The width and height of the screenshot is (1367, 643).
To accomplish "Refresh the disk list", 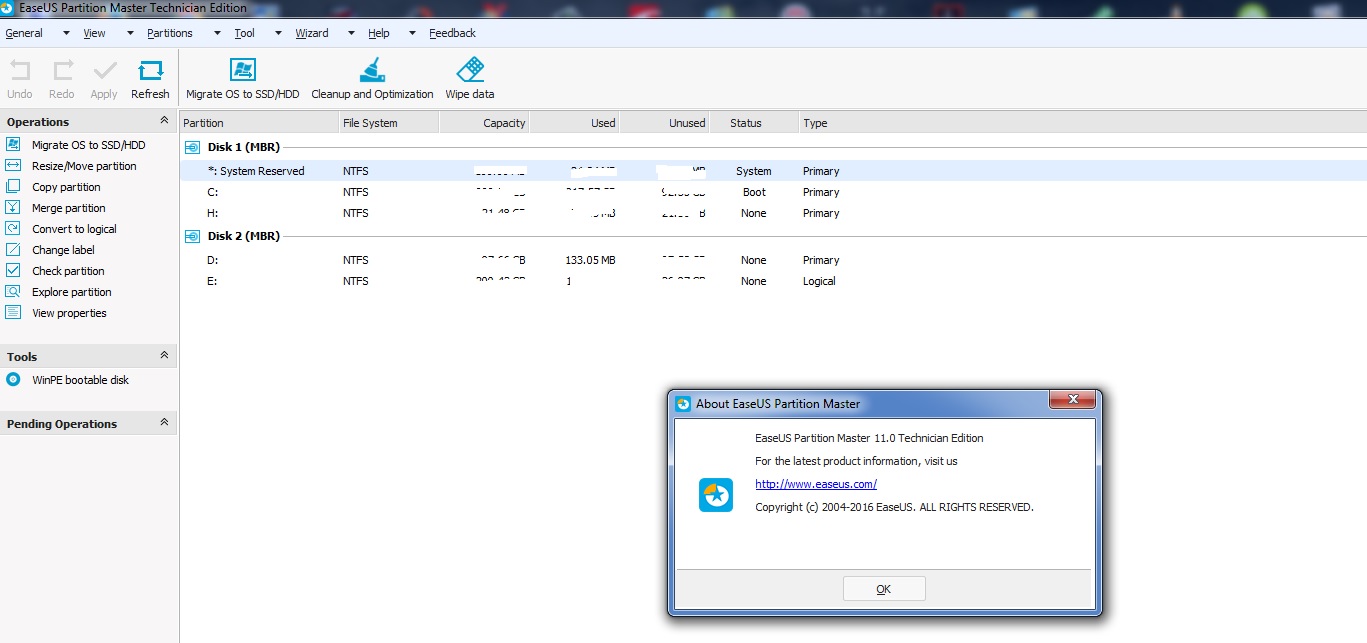I will (150, 78).
